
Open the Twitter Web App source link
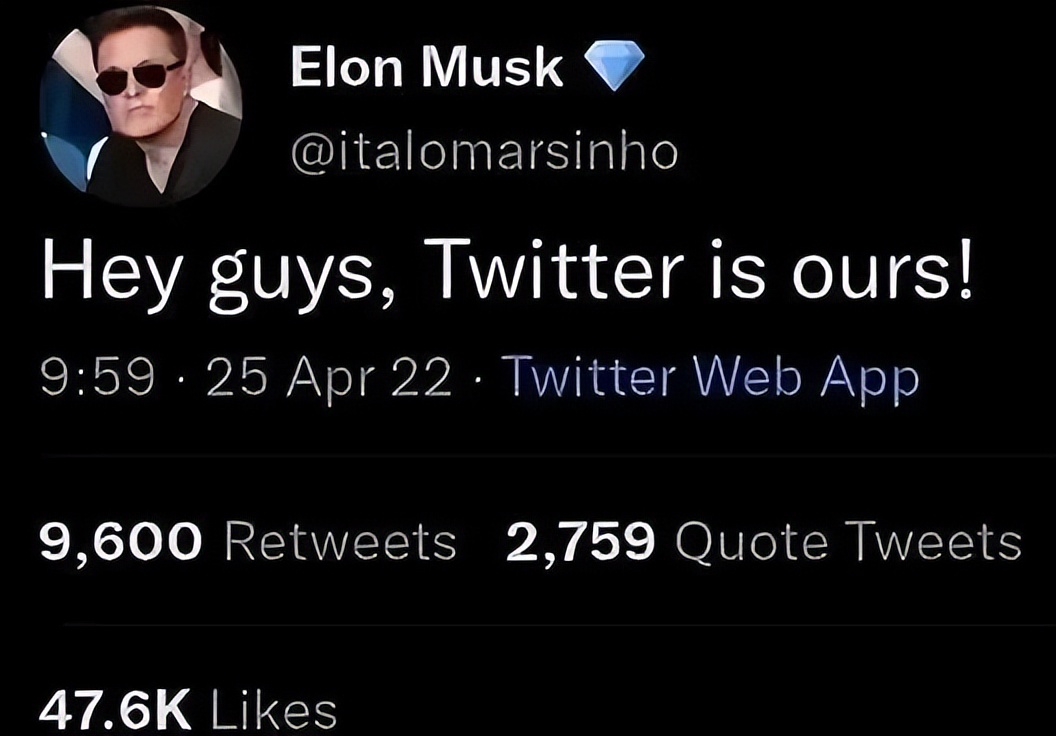point(709,379)
